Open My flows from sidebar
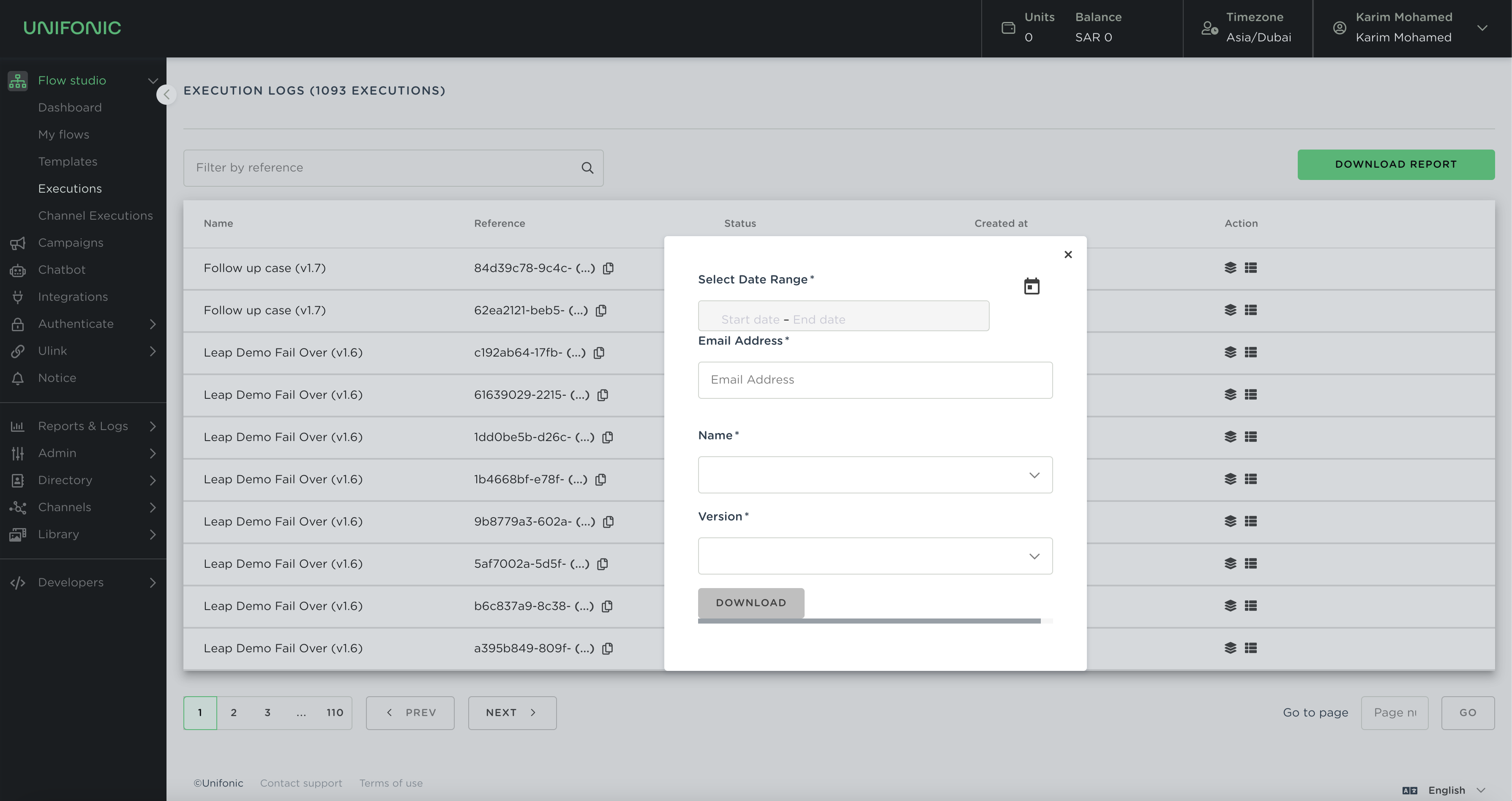This screenshot has height=801, width=1512. pyautogui.click(x=63, y=135)
